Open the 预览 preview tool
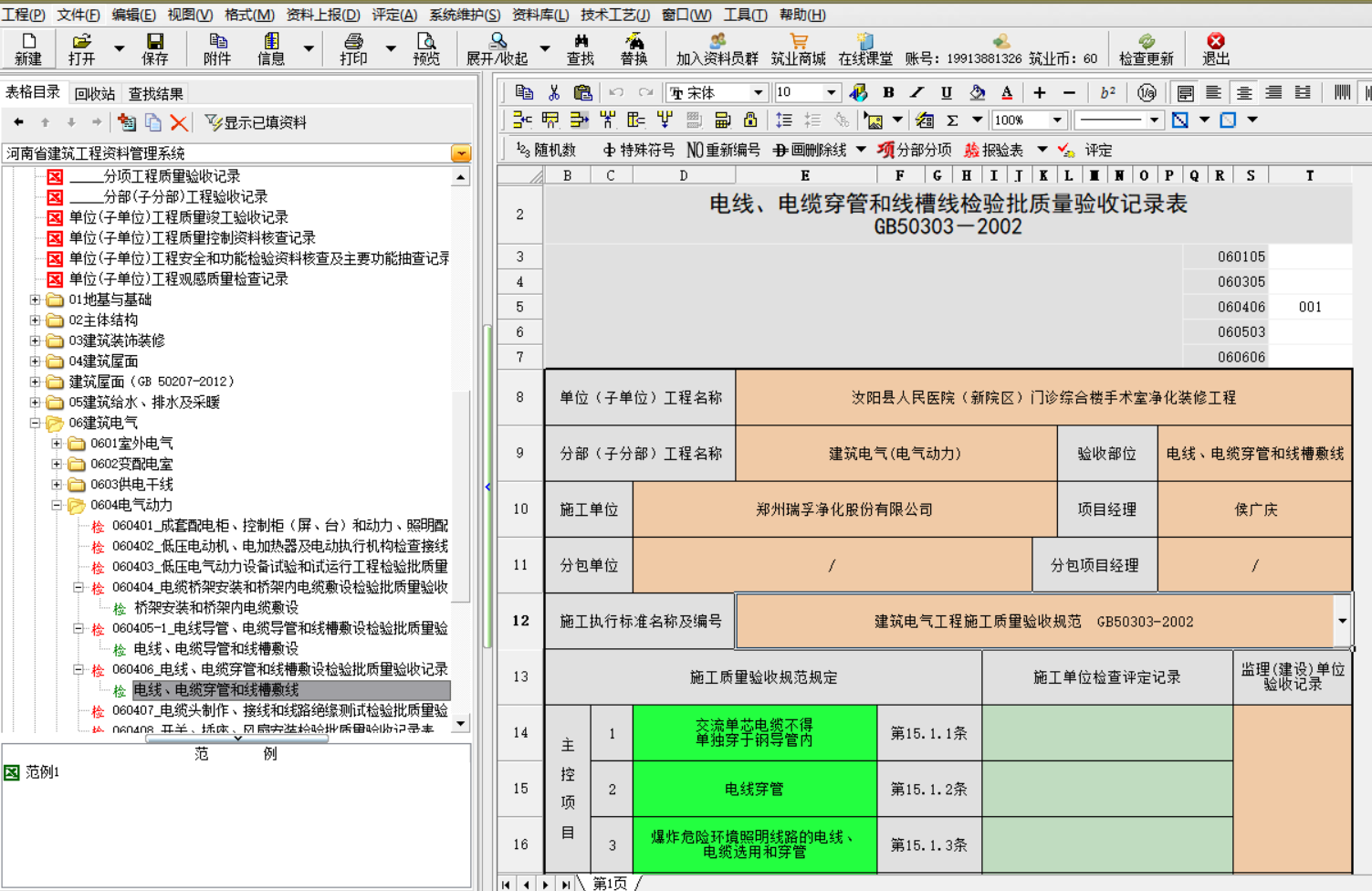Viewport: 1372px width, 891px height. click(x=426, y=48)
